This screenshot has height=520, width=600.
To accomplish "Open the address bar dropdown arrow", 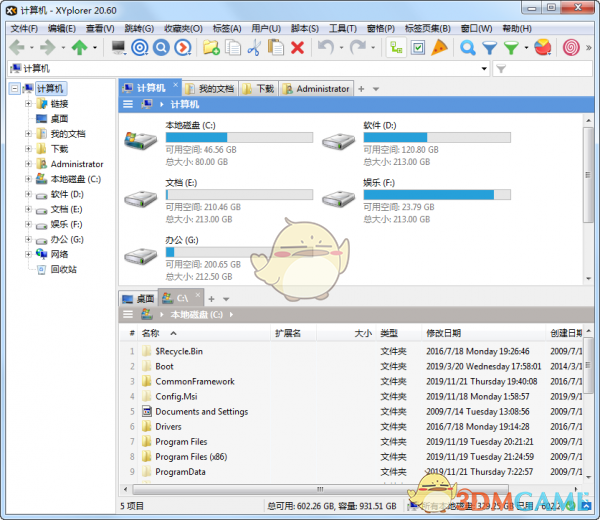I will tap(484, 69).
